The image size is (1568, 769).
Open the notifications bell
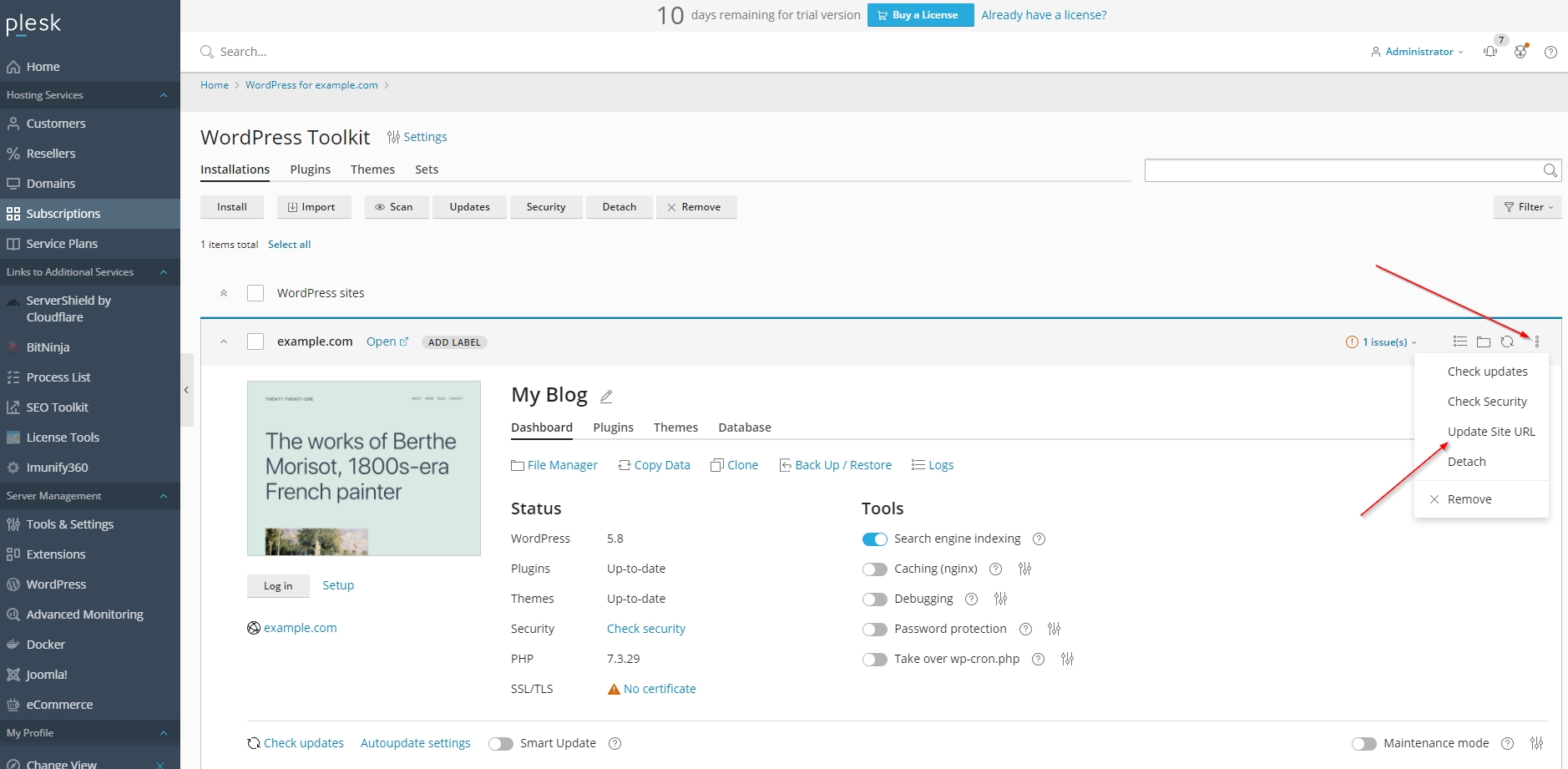tap(1490, 52)
